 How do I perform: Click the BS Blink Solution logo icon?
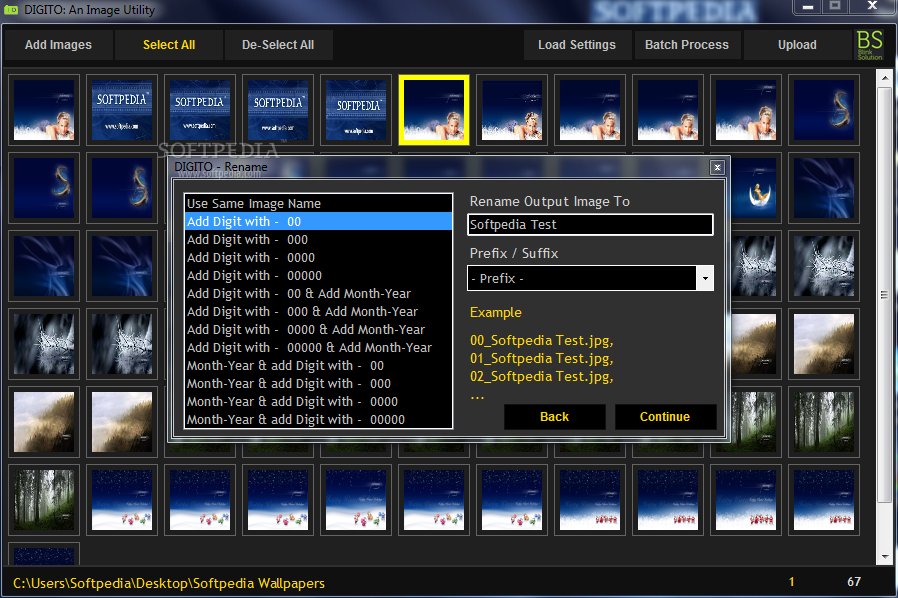coord(869,45)
